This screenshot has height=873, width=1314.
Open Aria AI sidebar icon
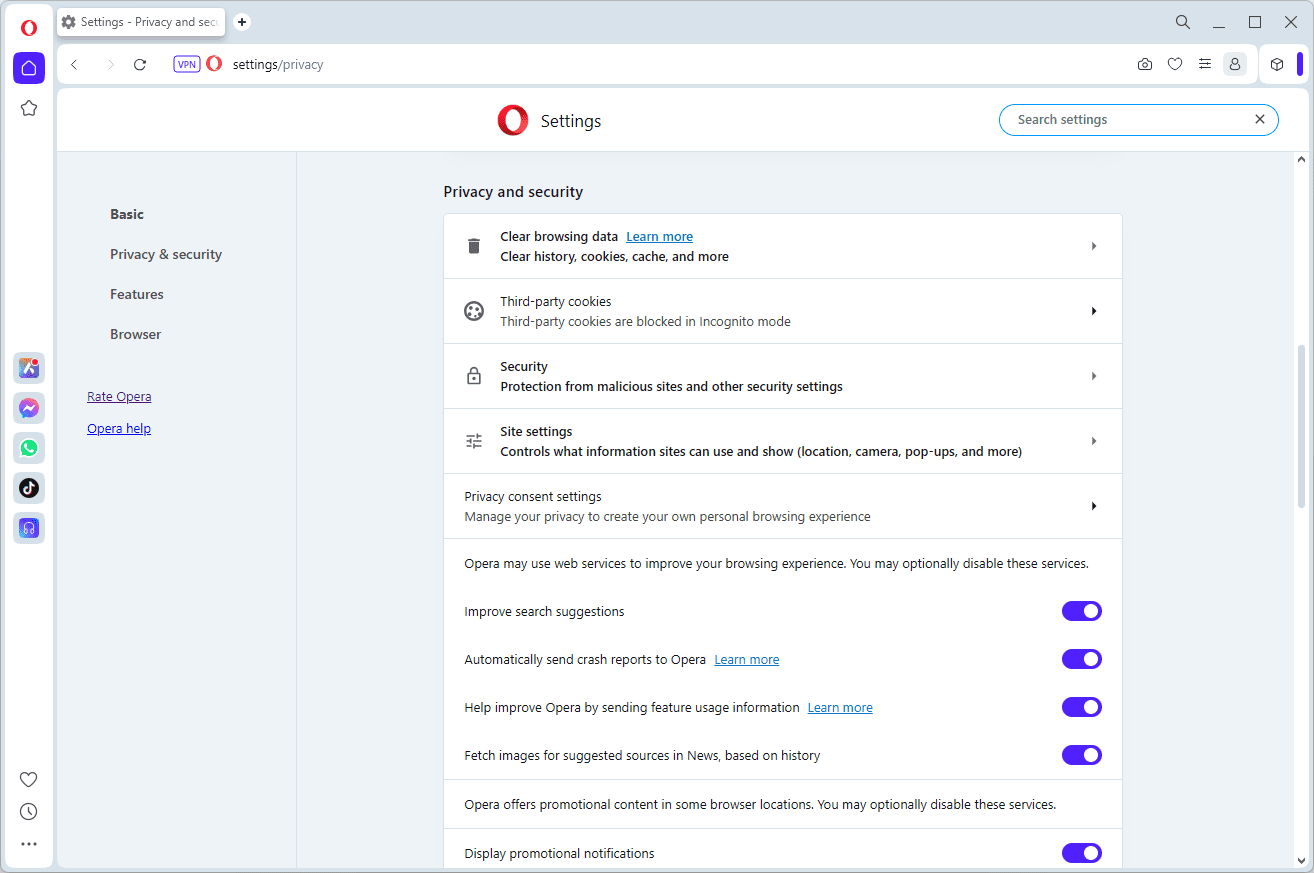(29, 368)
